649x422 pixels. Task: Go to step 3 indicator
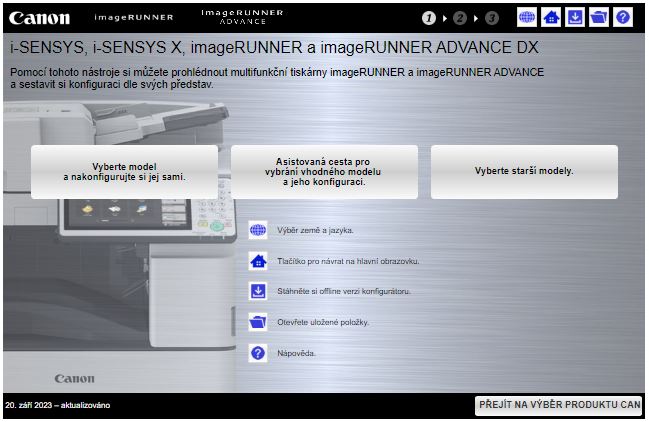(x=492, y=18)
